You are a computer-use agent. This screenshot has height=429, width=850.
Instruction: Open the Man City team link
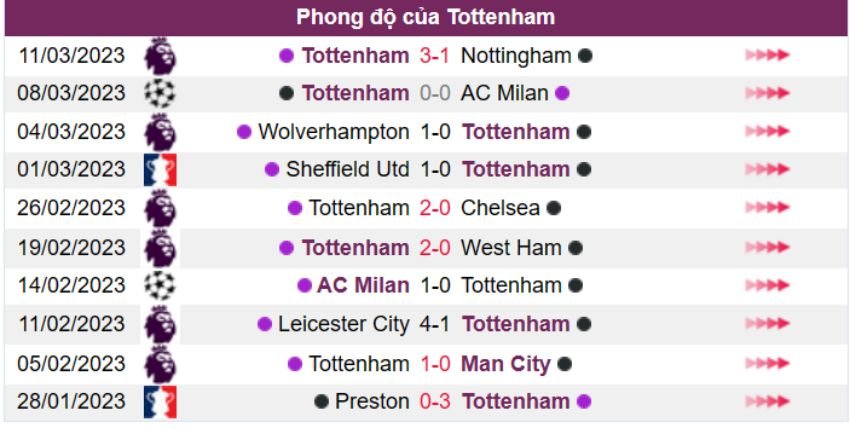point(505,364)
